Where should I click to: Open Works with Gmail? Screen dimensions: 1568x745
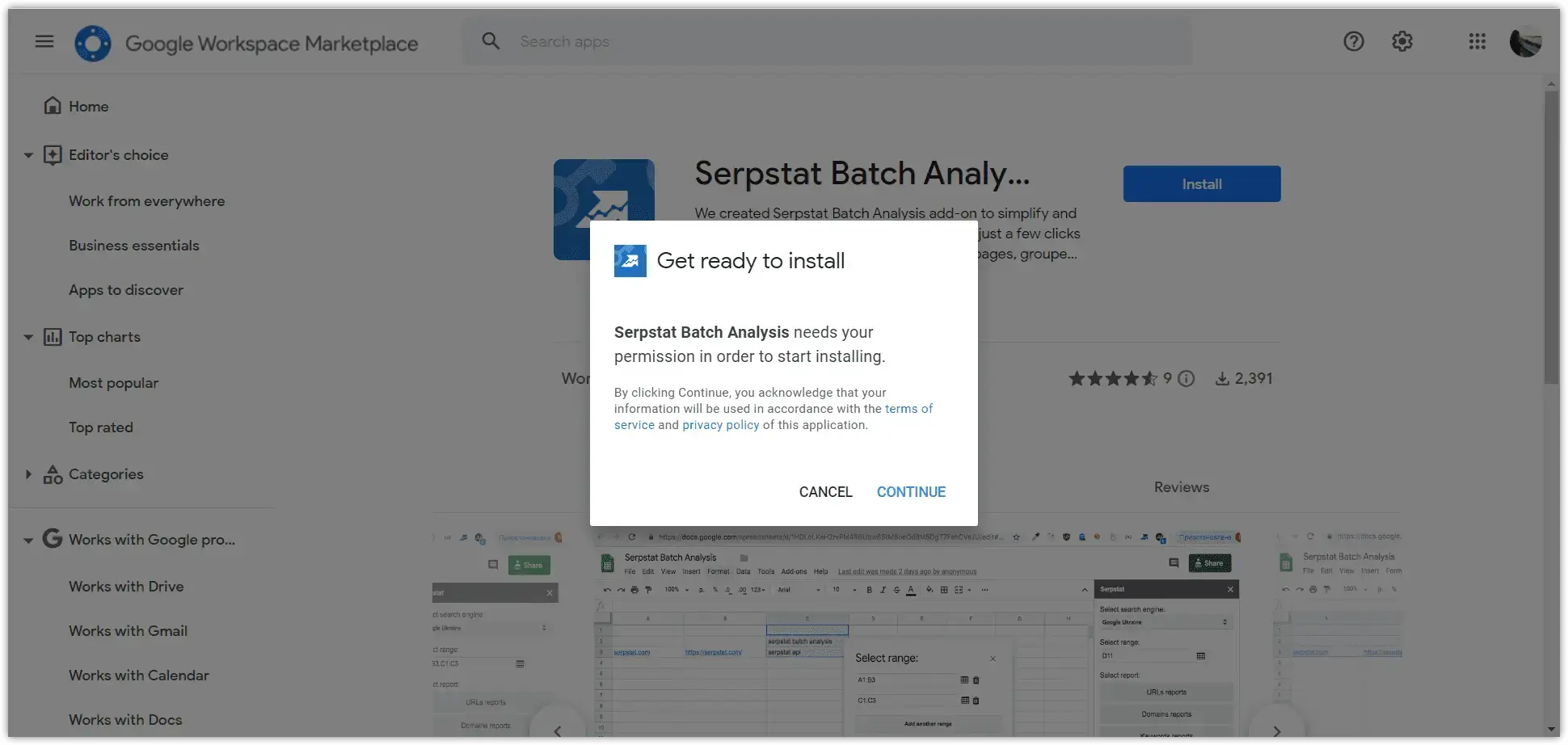pyautogui.click(x=129, y=631)
